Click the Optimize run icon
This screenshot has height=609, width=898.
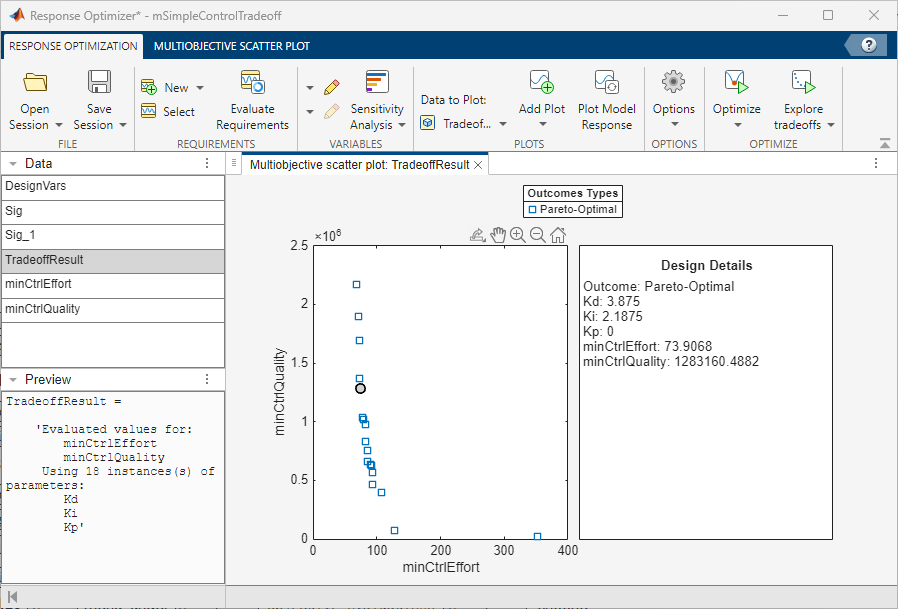pyautogui.click(x=736, y=83)
